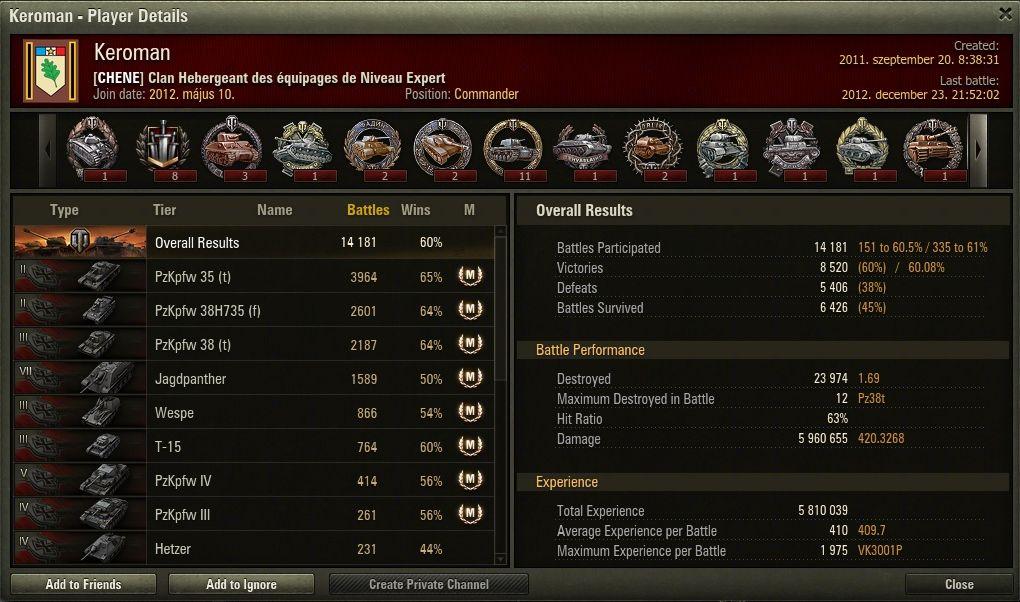
Task: Click the Create Private Channel button
Action: pyautogui.click(x=429, y=584)
